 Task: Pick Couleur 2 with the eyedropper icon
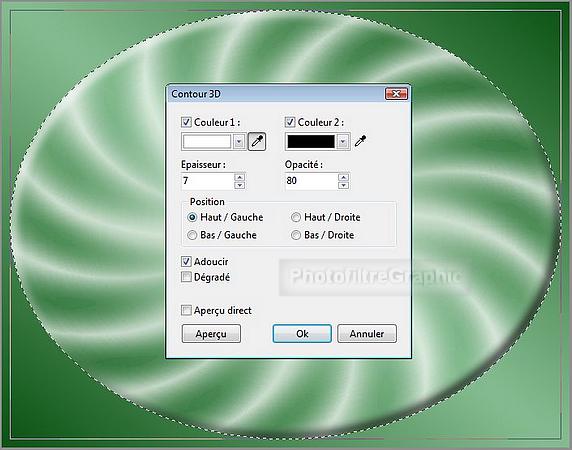click(360, 141)
